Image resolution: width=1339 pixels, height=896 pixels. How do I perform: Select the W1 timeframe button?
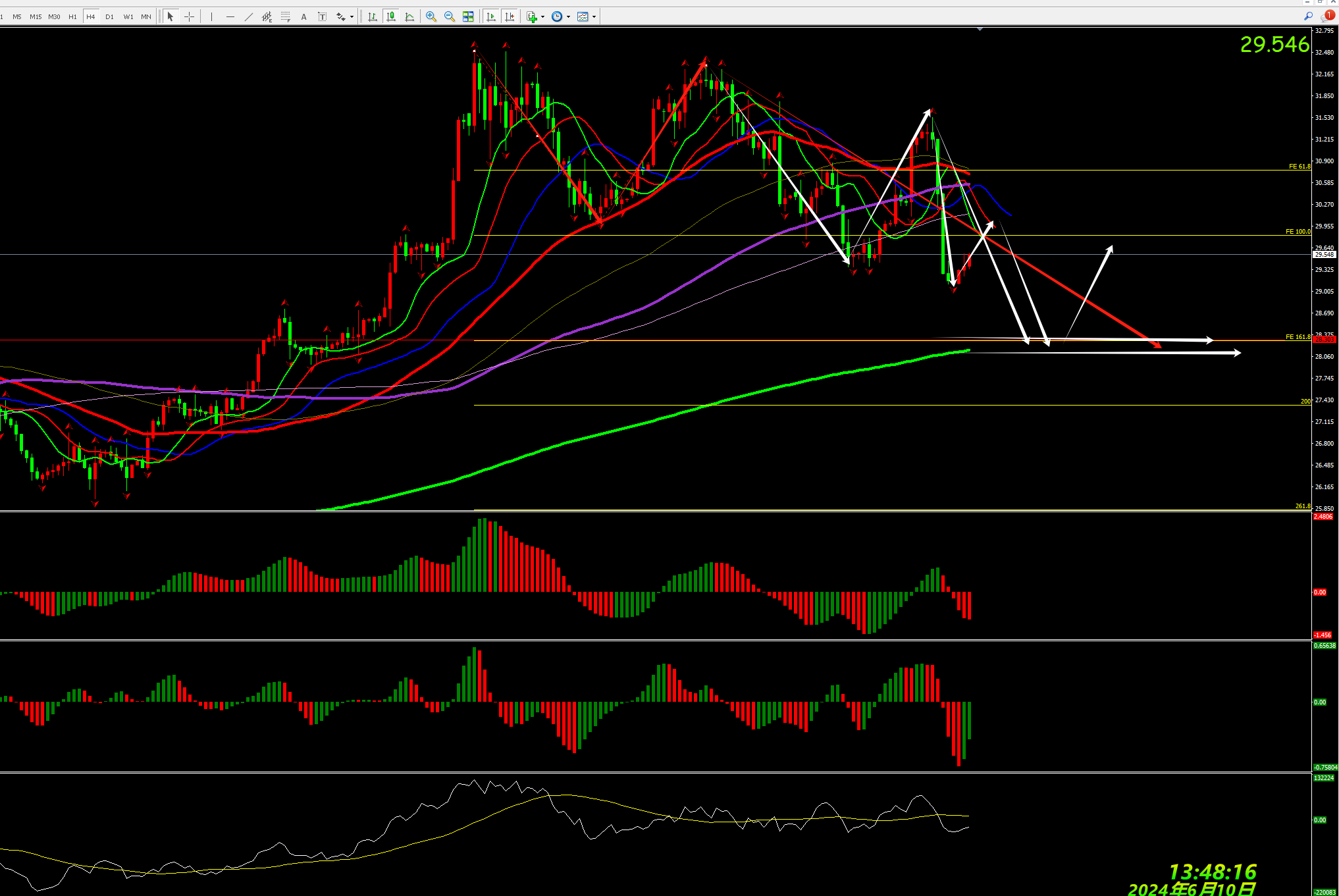pyautogui.click(x=128, y=16)
